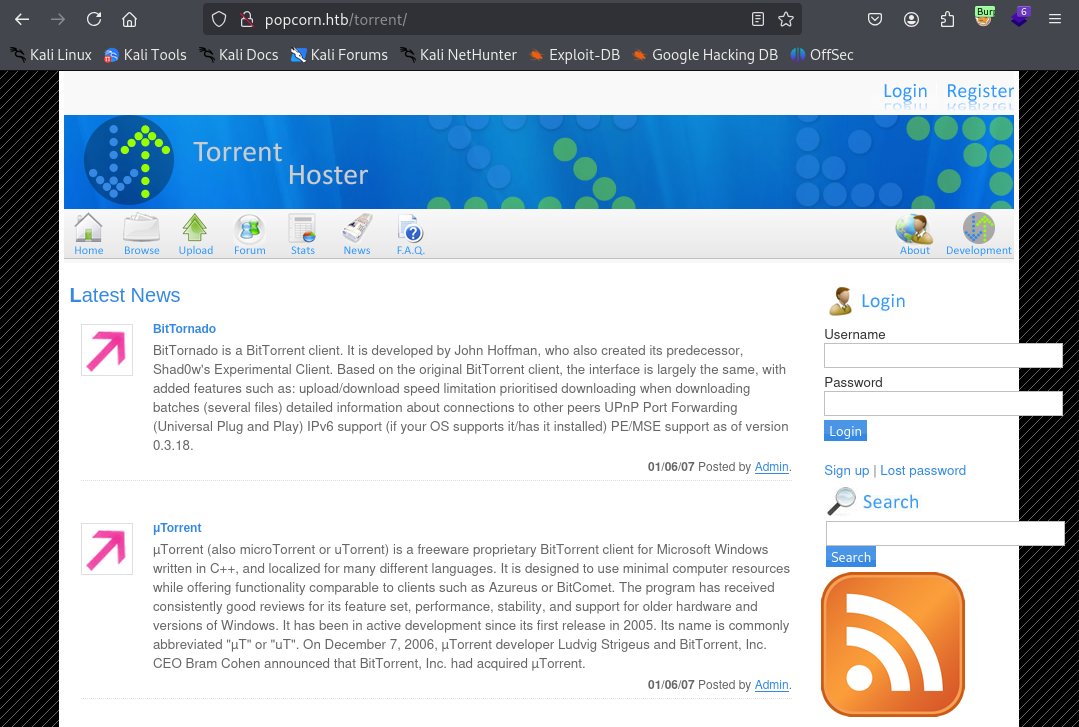Screen dimensions: 1079x727
Task: Open the Exploit-DB bookmark
Action: pos(575,55)
